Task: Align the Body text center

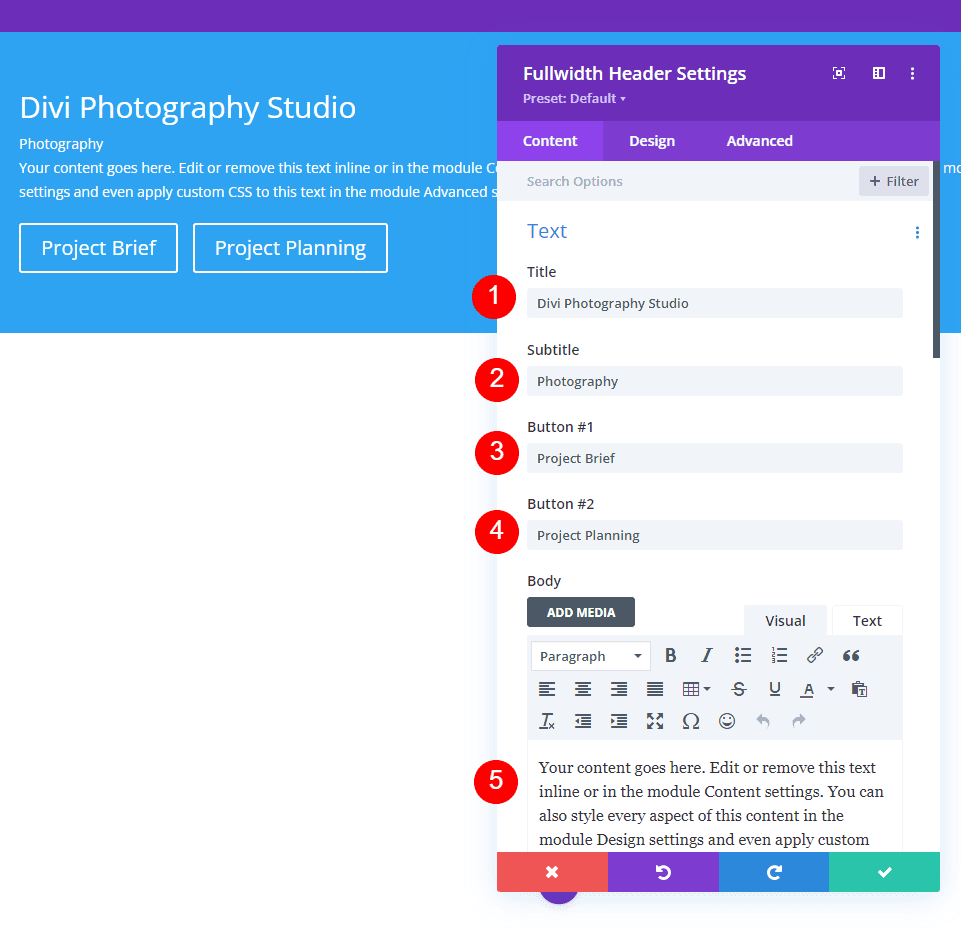Action: point(583,689)
